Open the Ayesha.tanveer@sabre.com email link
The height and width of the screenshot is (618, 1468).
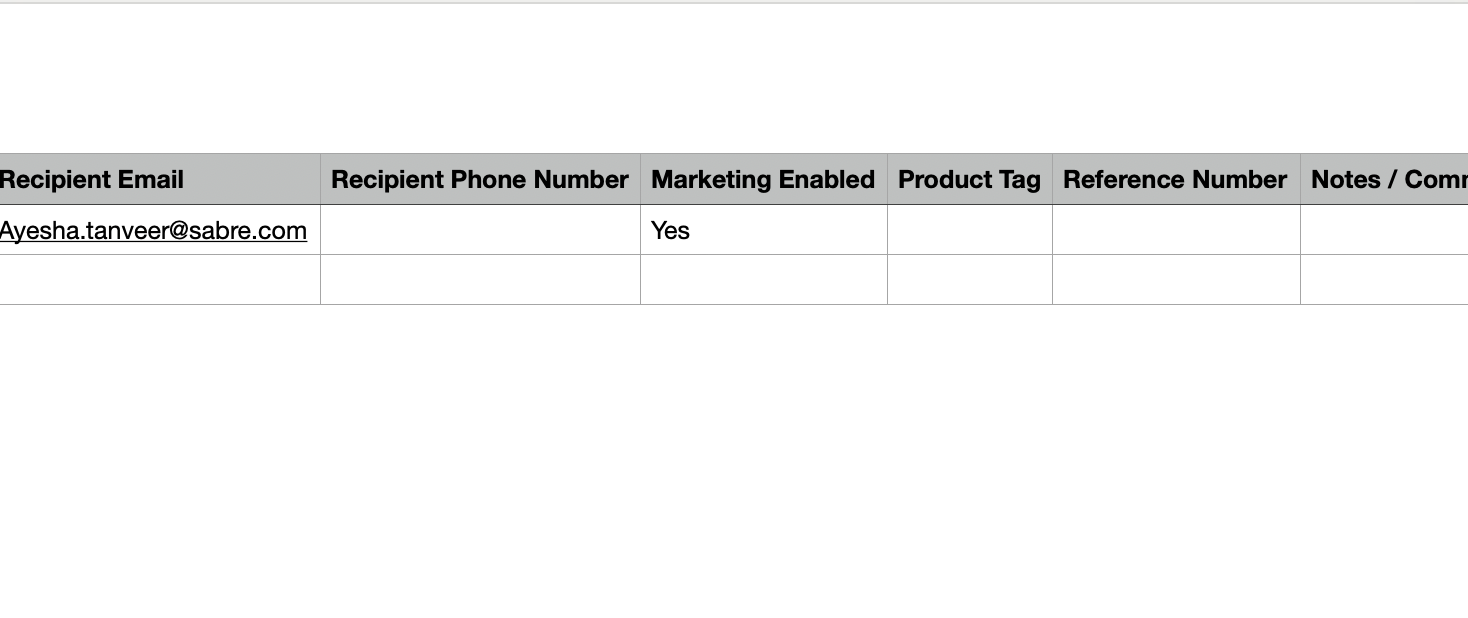(x=153, y=230)
